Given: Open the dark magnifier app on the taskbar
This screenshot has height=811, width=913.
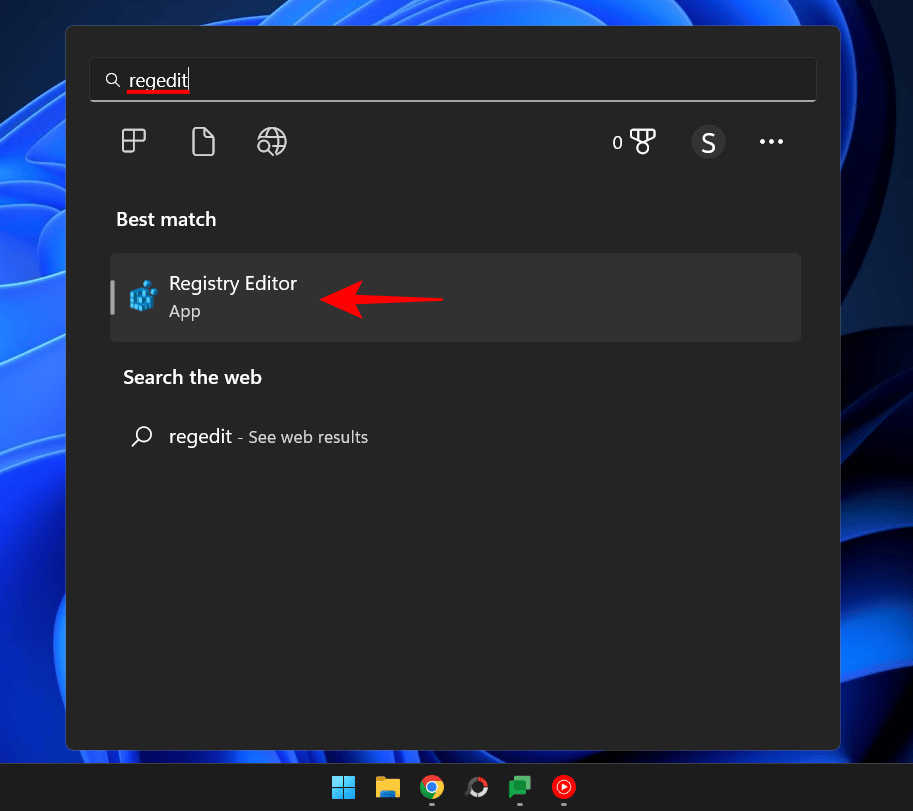Looking at the screenshot, I should pos(475,788).
